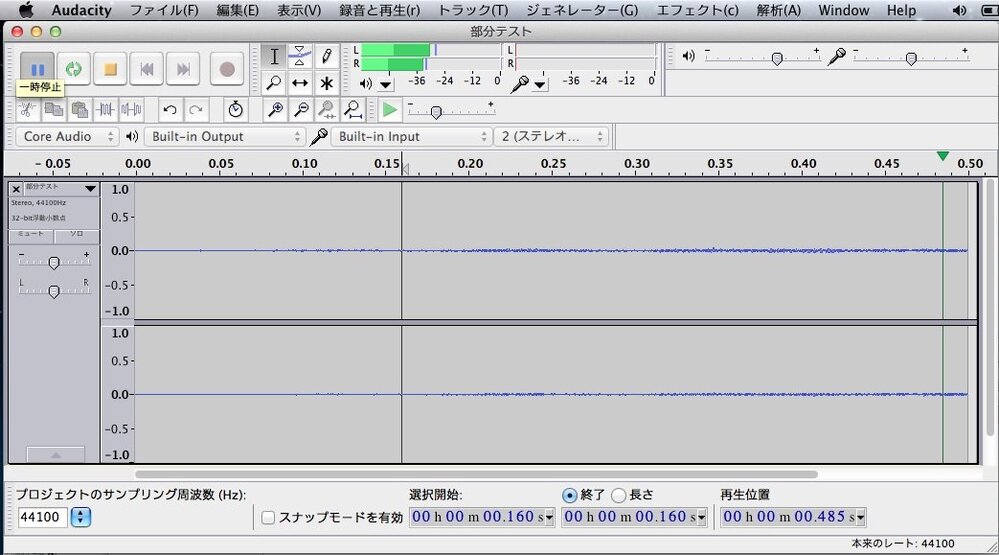Undo the last action
This screenshot has height=555, width=999.
tap(169, 110)
